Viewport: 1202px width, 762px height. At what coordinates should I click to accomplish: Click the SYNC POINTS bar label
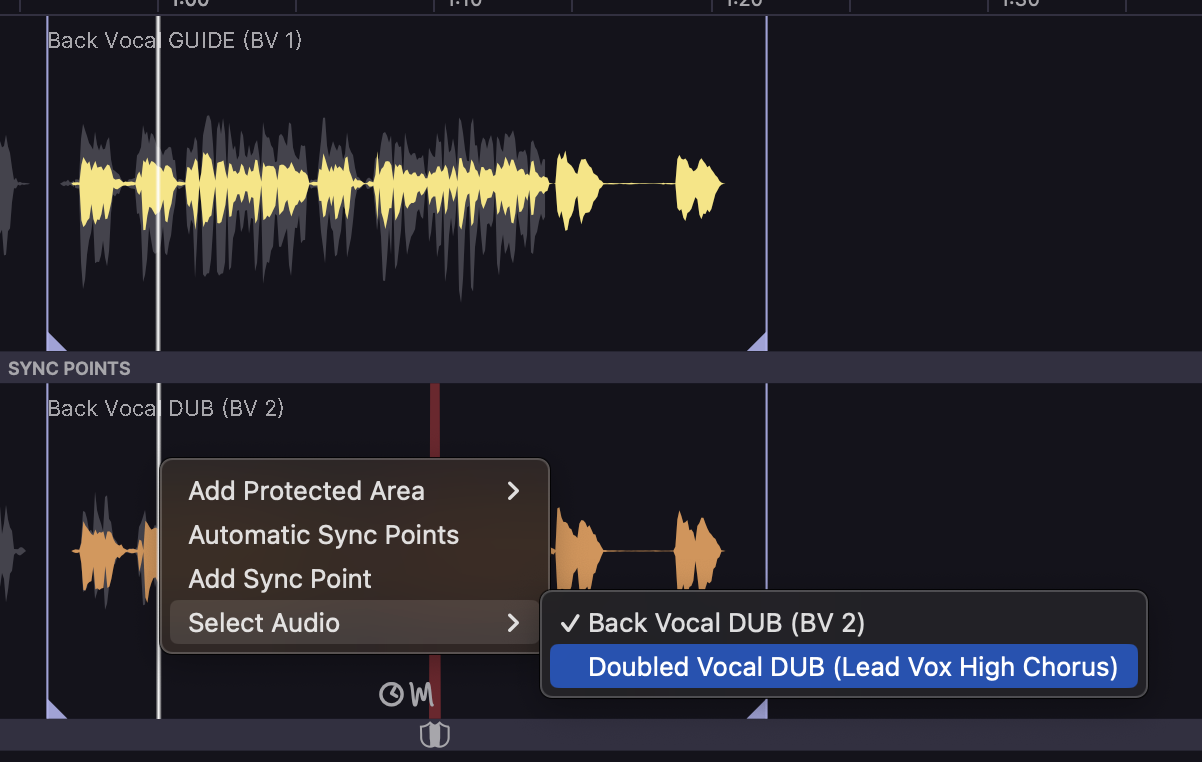point(69,368)
